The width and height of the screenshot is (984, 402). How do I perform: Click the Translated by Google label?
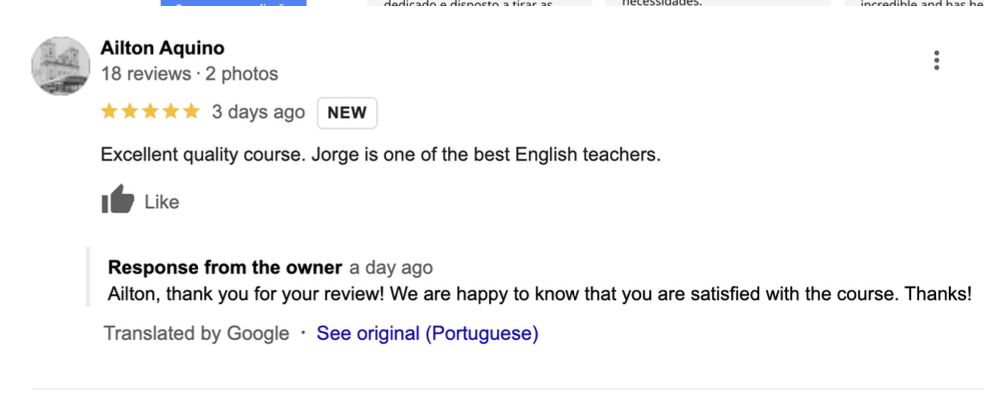pos(196,333)
